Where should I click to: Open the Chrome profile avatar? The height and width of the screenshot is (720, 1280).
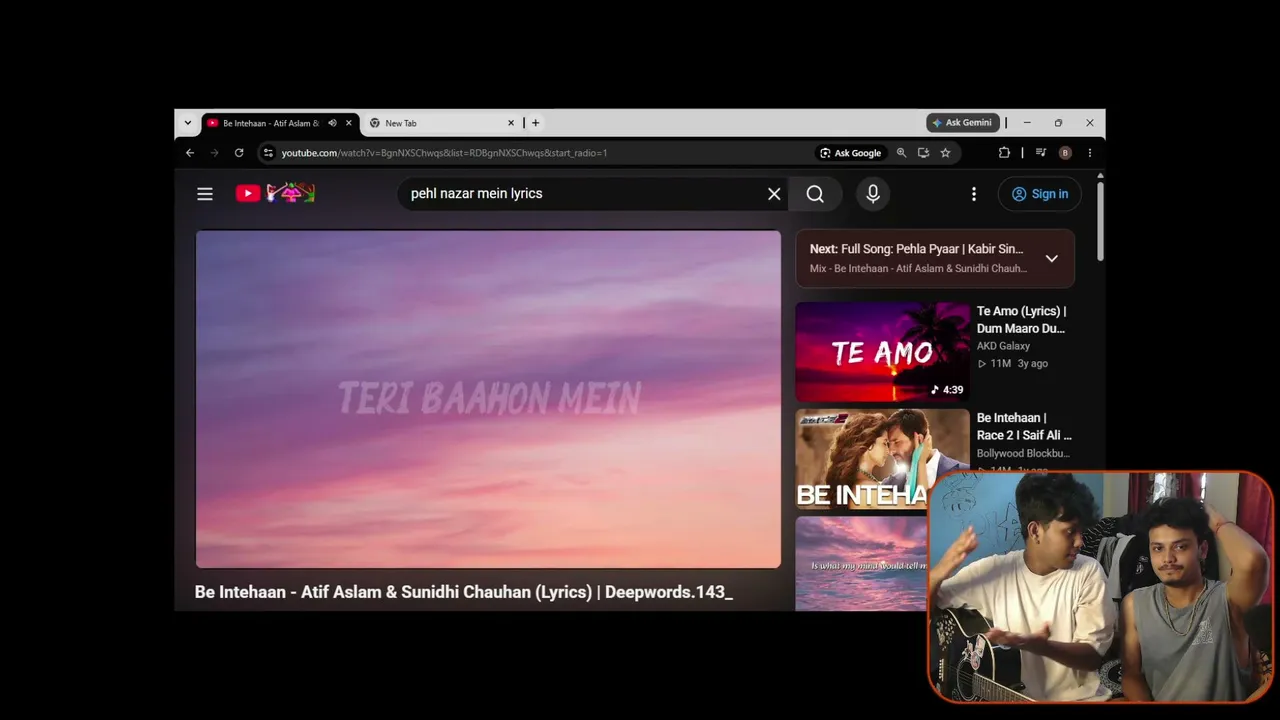(1065, 153)
